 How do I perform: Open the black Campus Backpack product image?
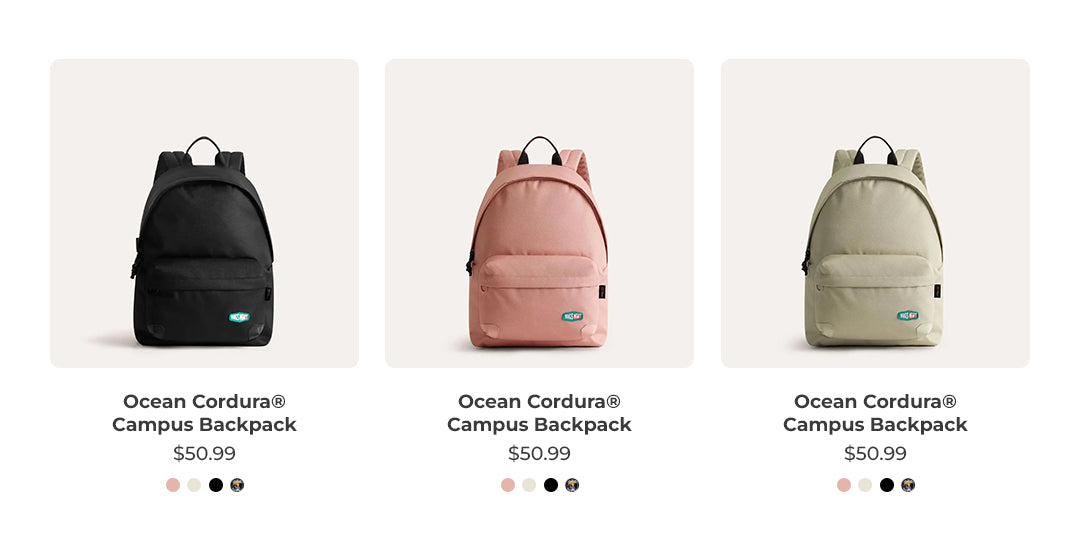205,213
